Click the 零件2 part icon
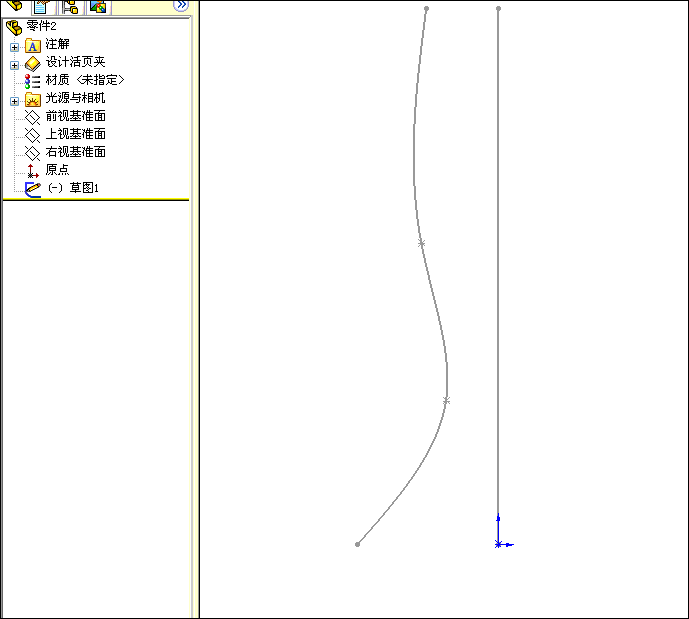The width and height of the screenshot is (689, 619). (x=14, y=28)
